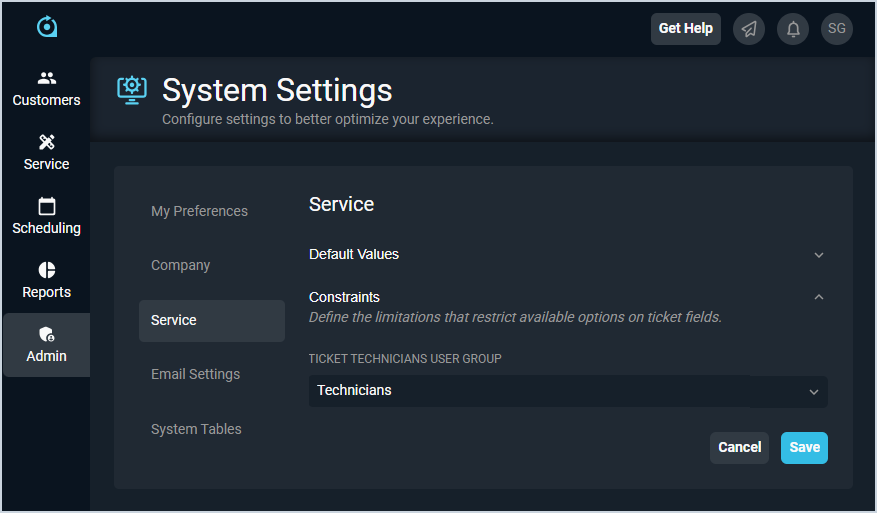Open the Service tools icon in sidebar
The width and height of the screenshot is (877, 513).
47,142
